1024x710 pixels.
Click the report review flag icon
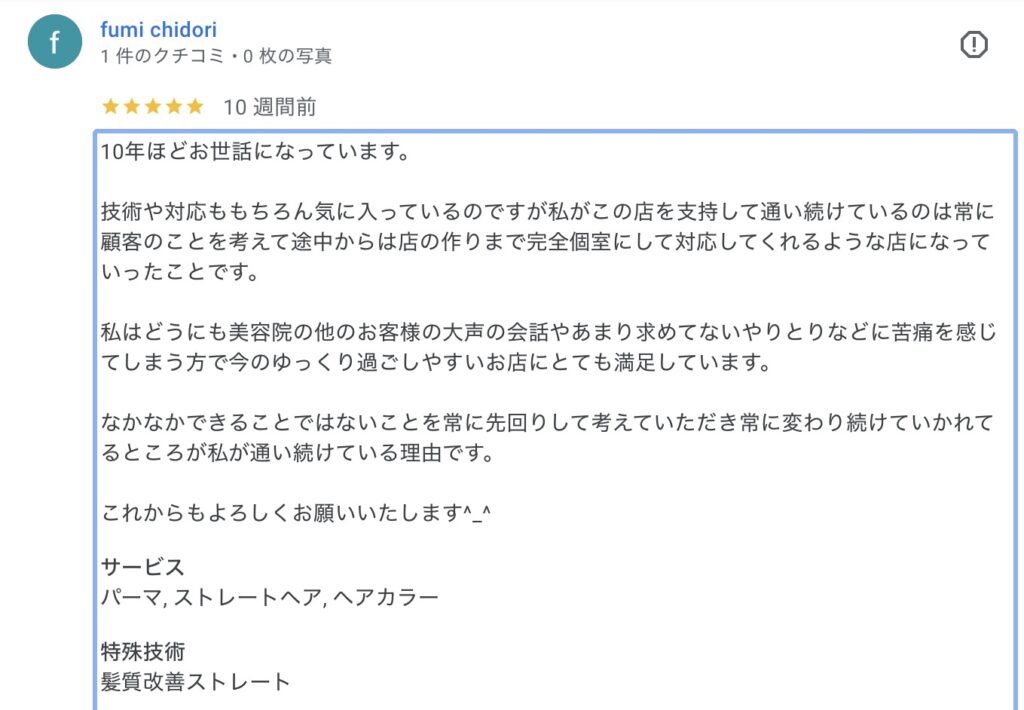973,45
